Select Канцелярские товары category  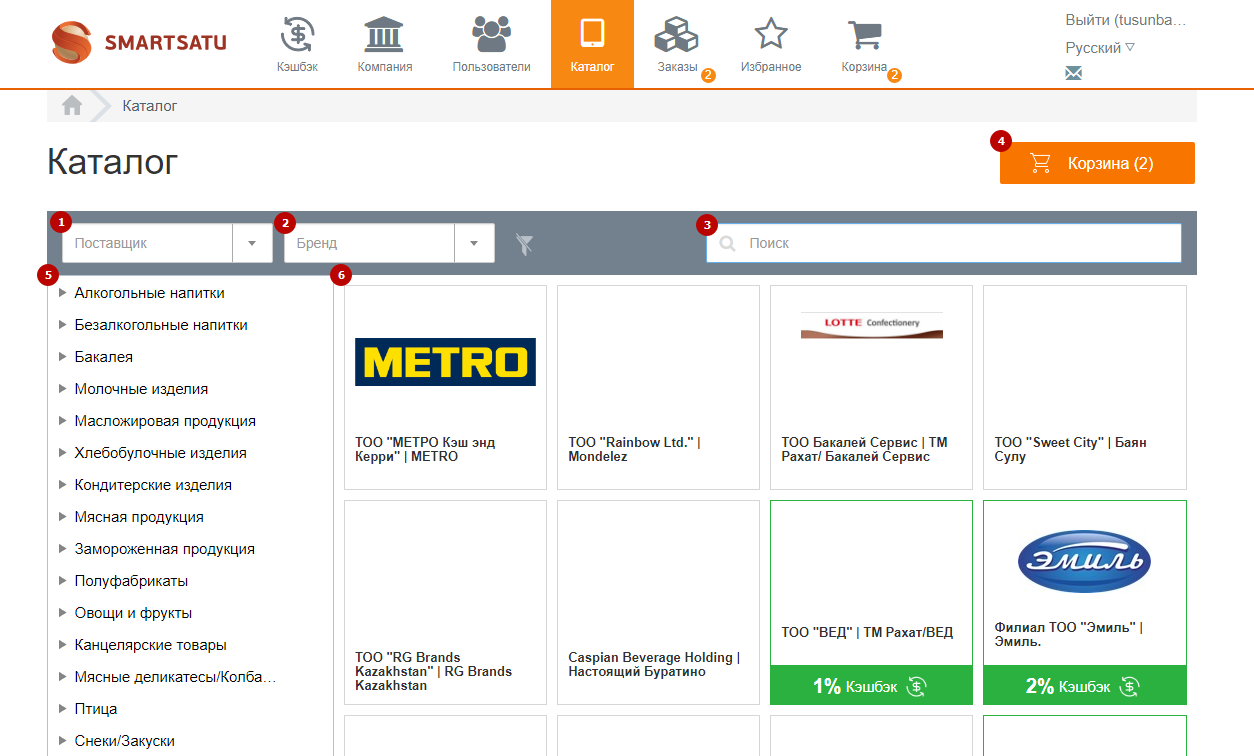click(150, 645)
